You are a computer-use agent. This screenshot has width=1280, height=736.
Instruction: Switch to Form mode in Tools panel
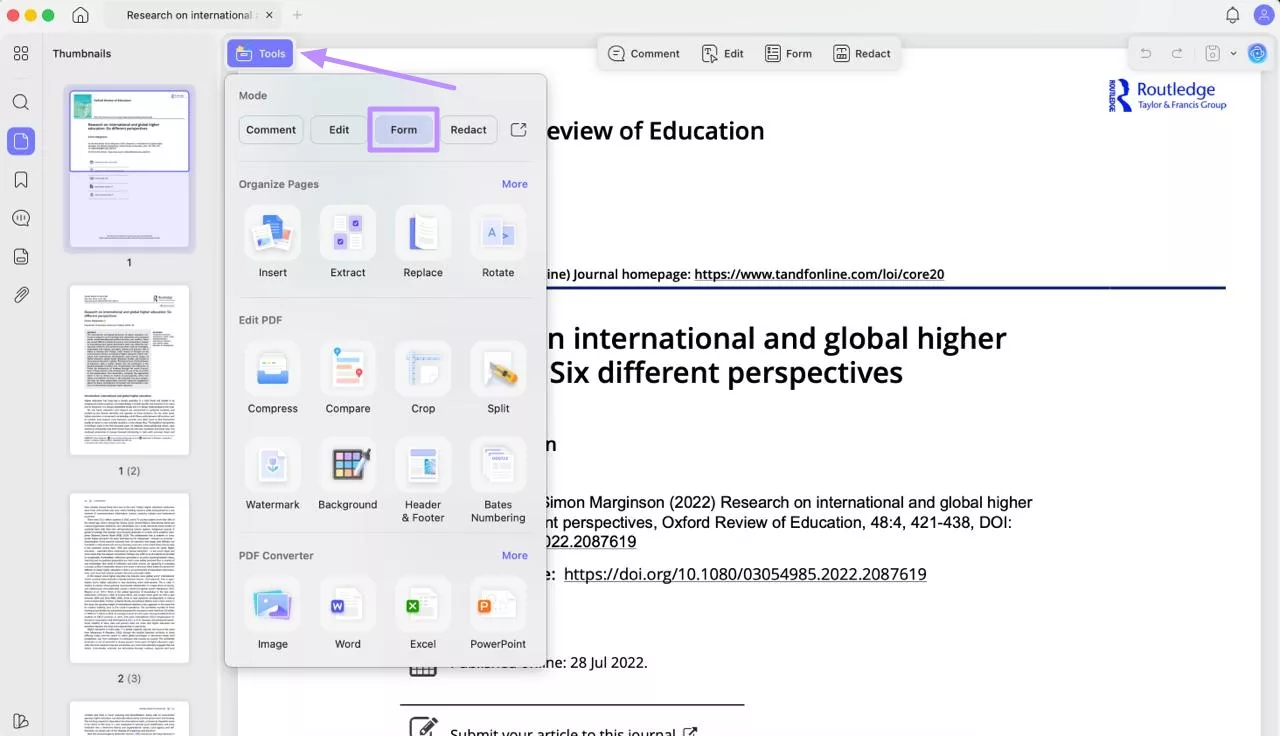404,130
